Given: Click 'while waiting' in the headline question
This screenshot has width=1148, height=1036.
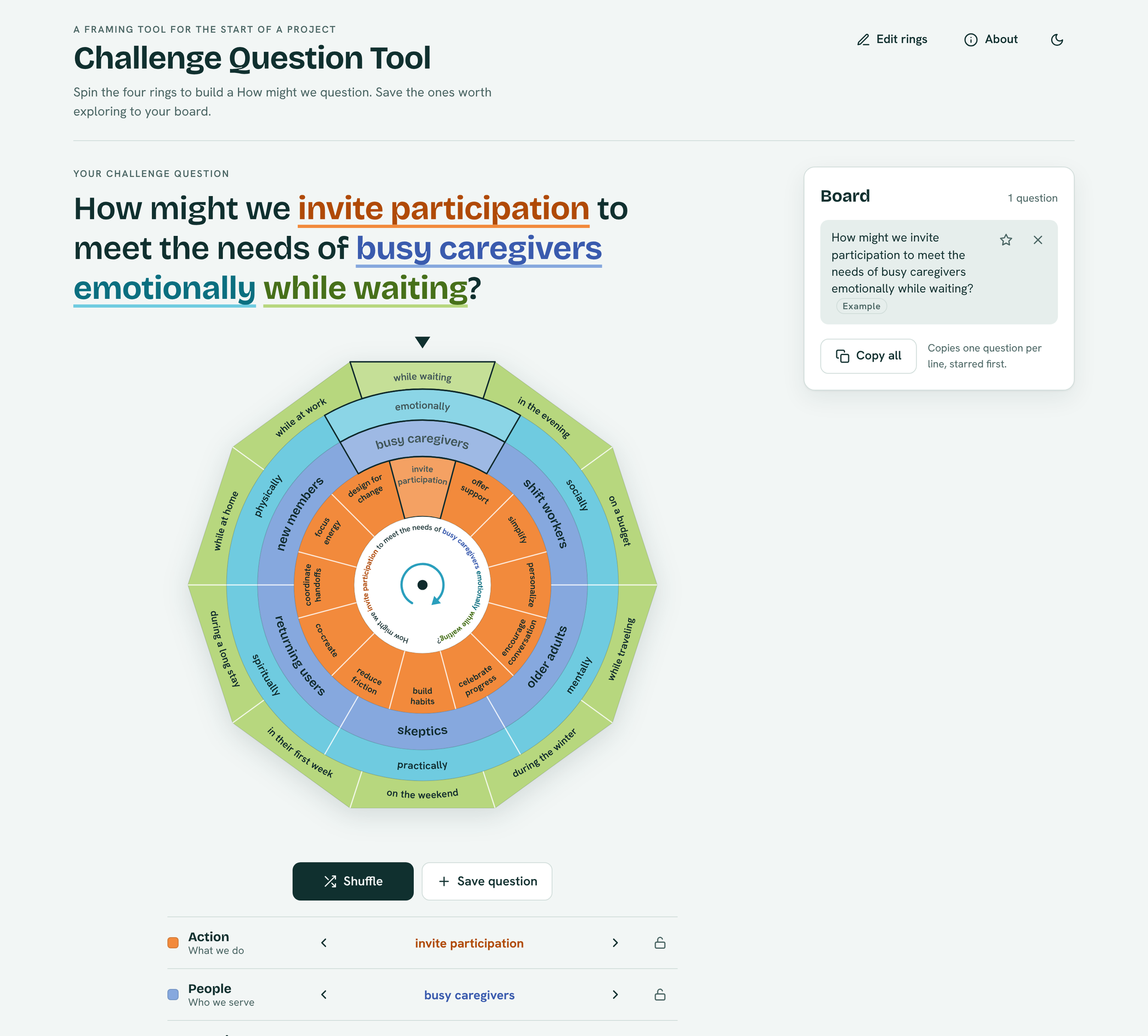Looking at the screenshot, I should pyautogui.click(x=366, y=288).
